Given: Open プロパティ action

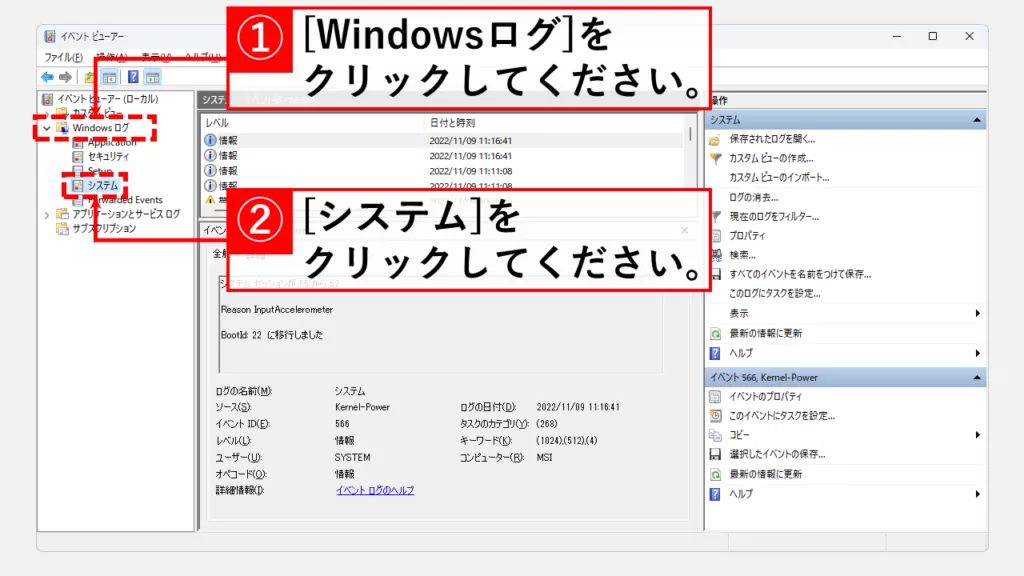Looking at the screenshot, I should (x=747, y=236).
